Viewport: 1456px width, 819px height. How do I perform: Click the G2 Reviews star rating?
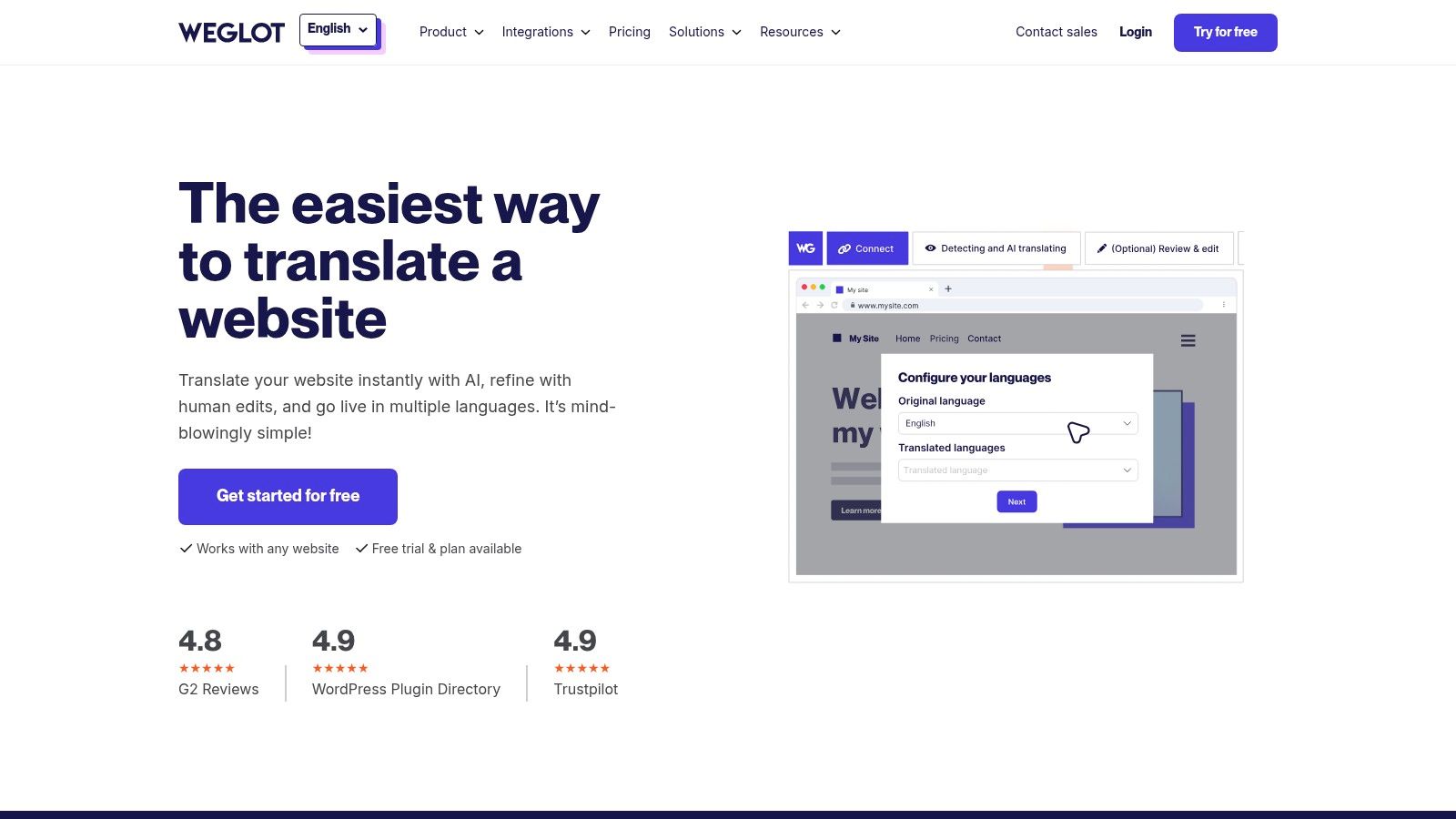(207, 668)
